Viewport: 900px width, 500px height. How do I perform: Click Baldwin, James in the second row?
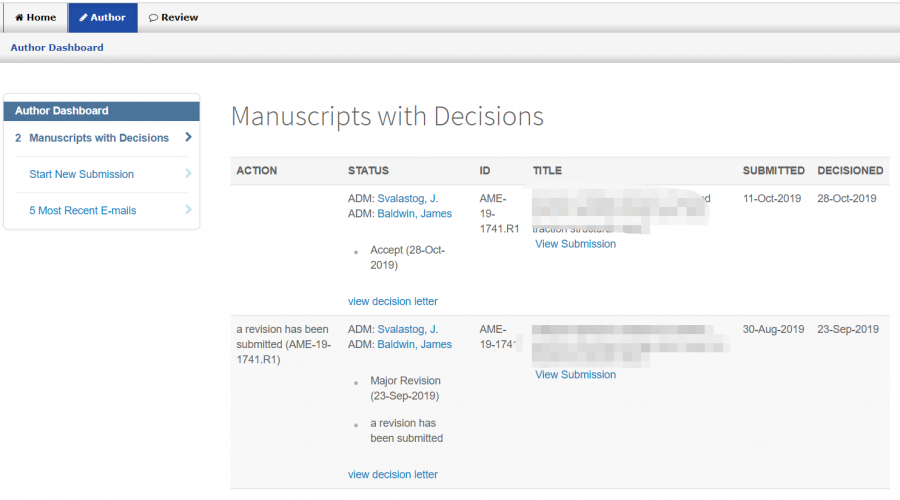[414, 344]
